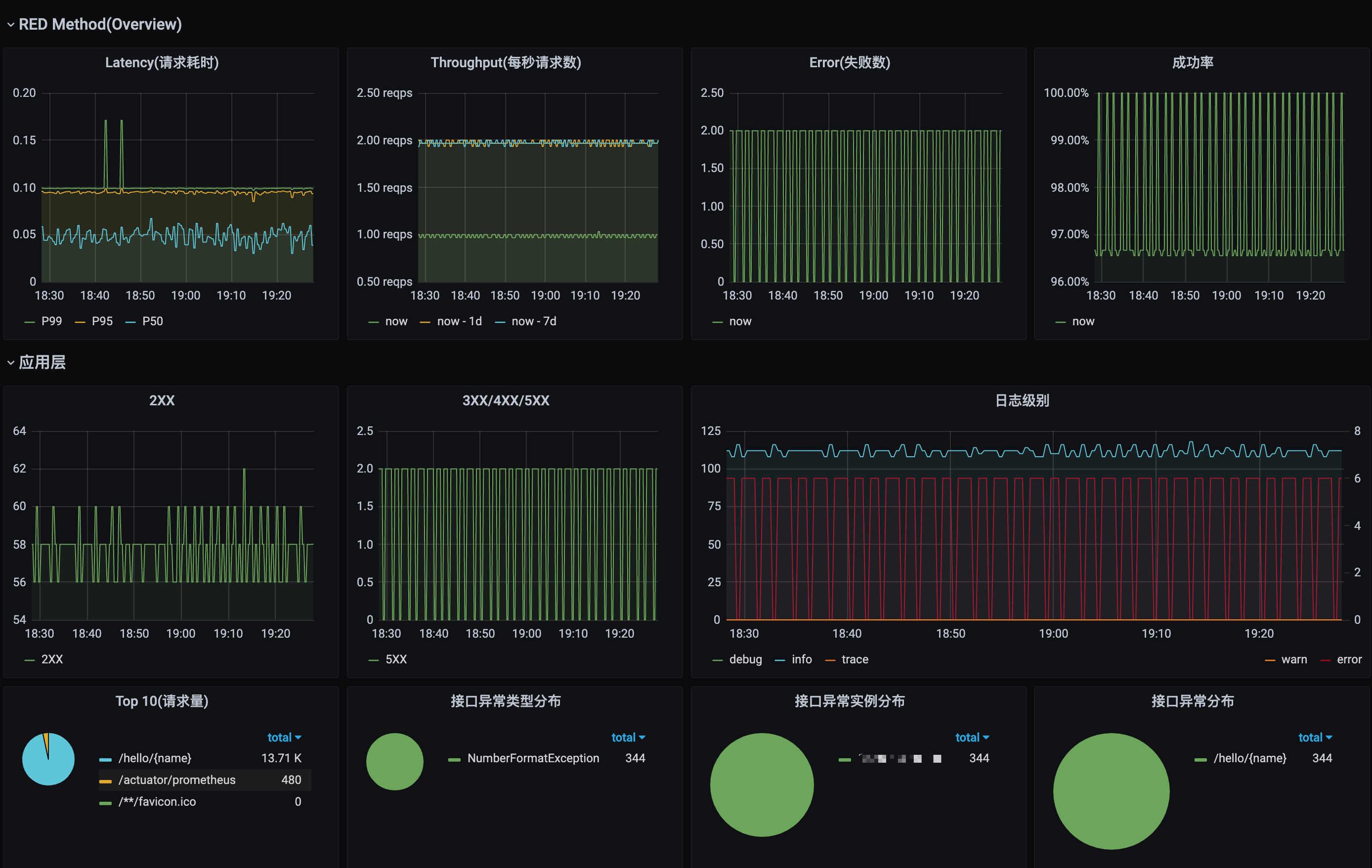Select /hello/{name} in 接口异常分布 legend

1249,759
